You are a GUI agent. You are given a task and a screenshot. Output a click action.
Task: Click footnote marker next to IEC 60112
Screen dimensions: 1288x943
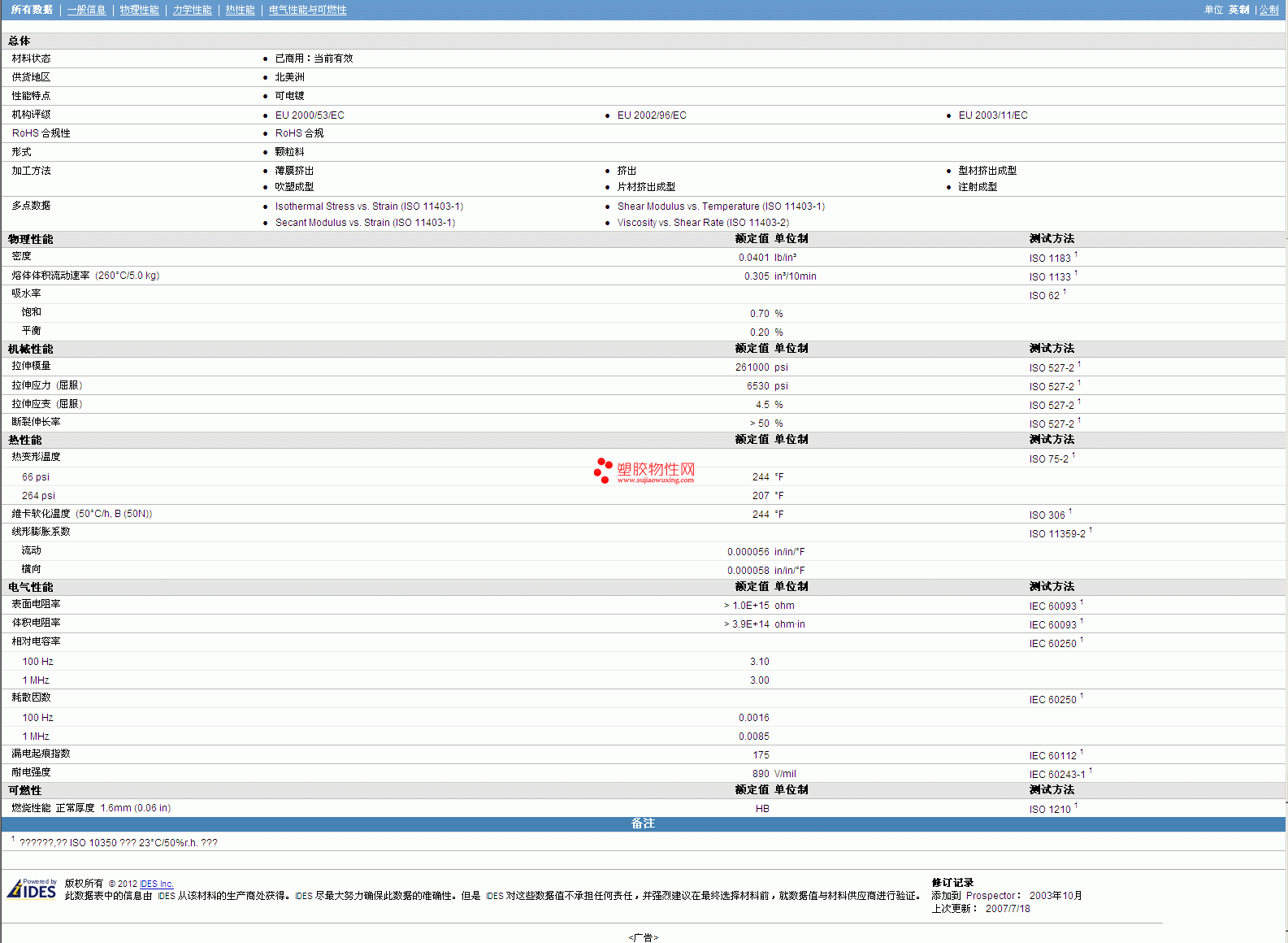(1082, 752)
